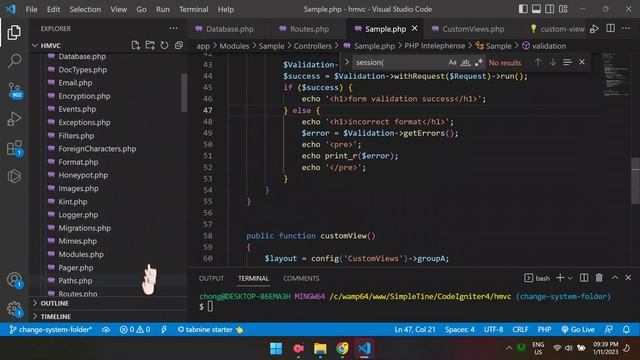Toggle Find in Selection option

coord(567,62)
